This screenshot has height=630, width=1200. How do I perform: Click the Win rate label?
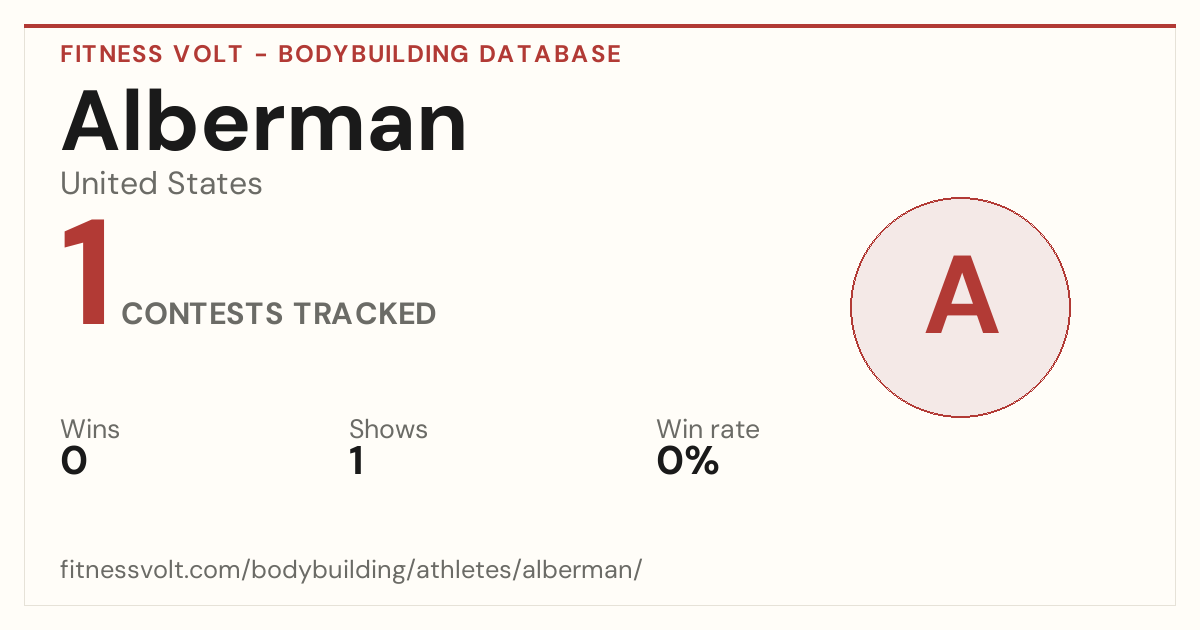(x=708, y=430)
